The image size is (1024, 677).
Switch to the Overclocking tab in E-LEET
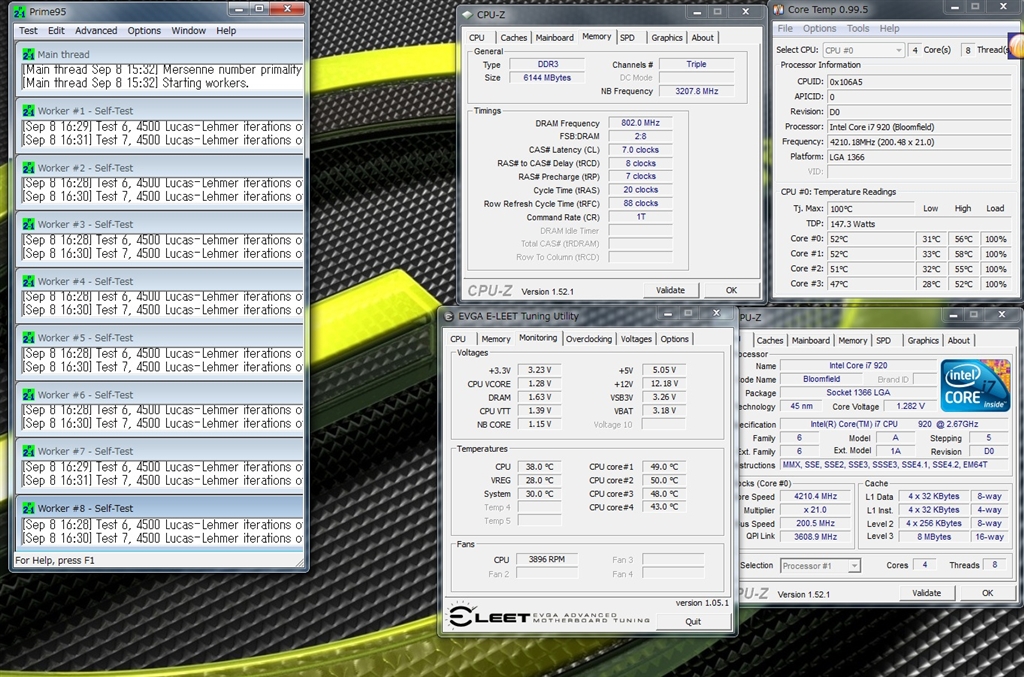589,339
